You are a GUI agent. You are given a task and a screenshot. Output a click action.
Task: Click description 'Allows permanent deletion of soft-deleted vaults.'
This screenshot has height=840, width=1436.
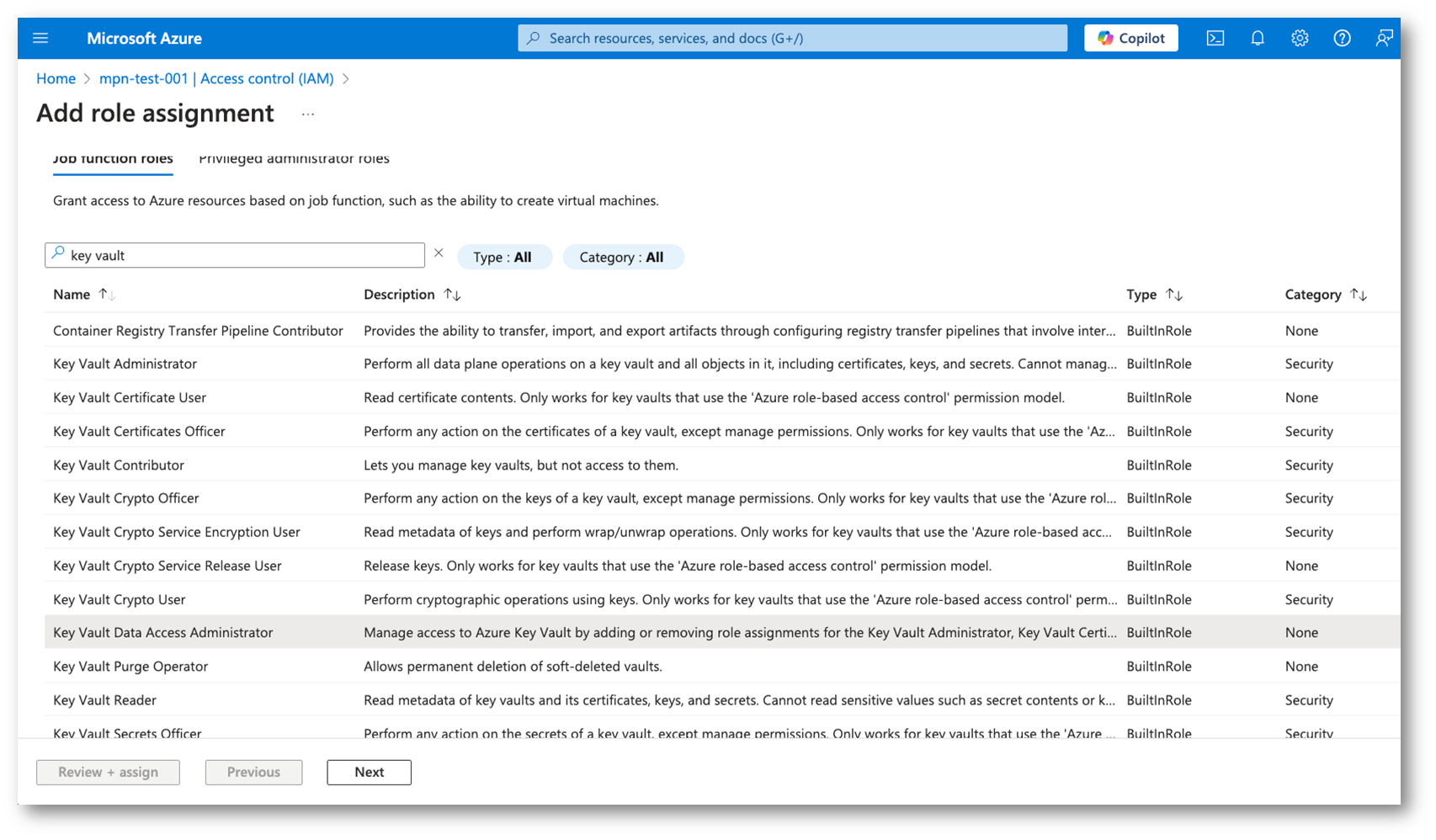pyautogui.click(x=513, y=666)
